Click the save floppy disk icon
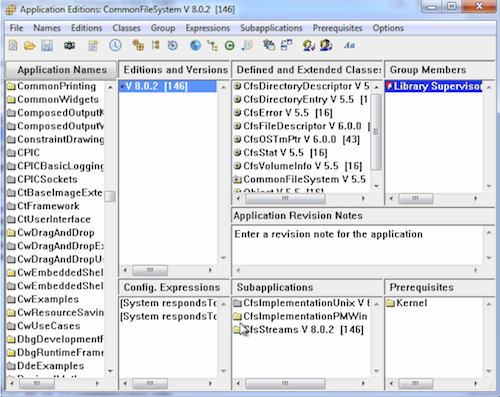Image resolution: width=500 pixels, height=397 pixels. [x=47, y=45]
